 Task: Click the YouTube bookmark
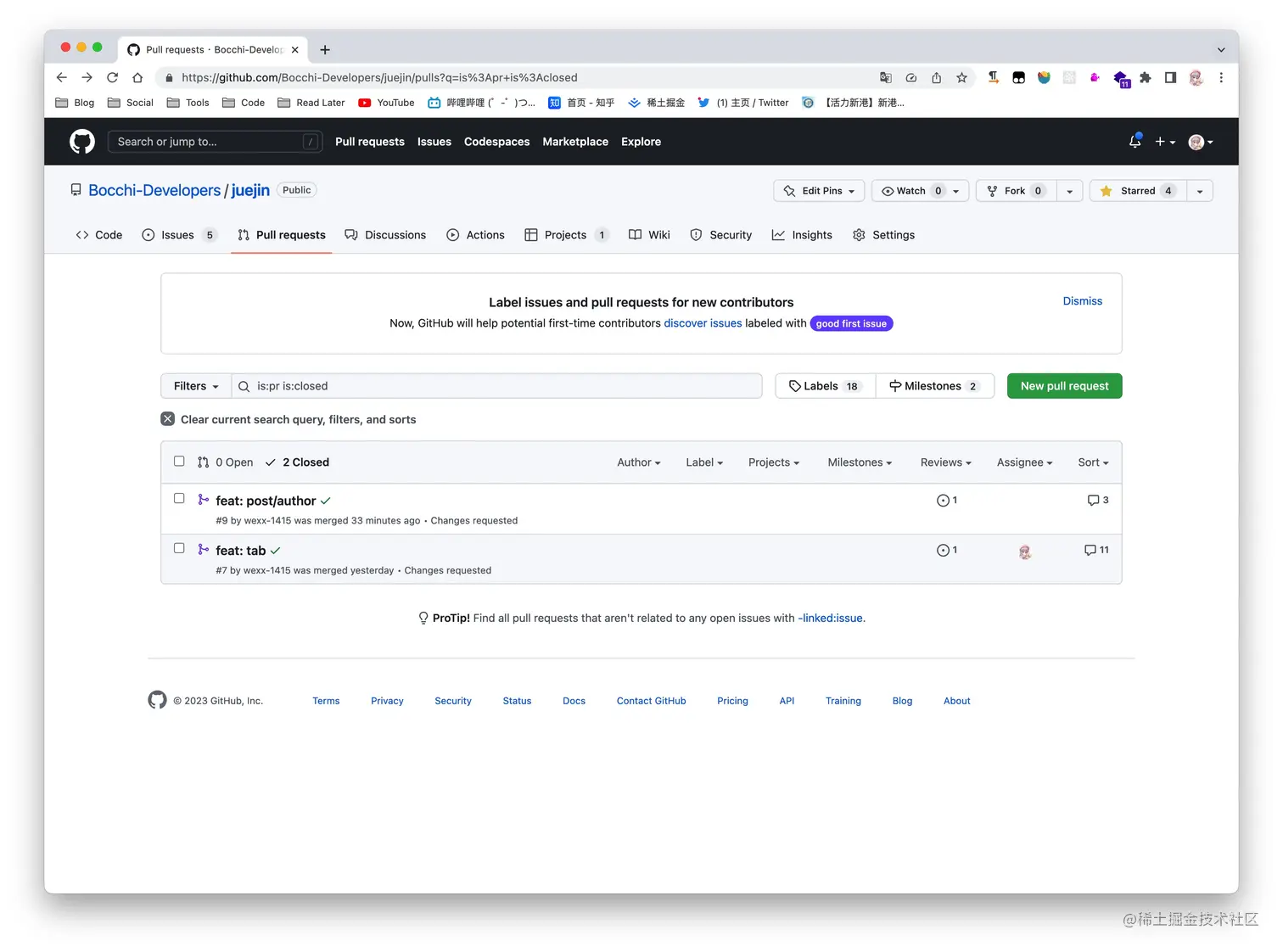pyautogui.click(x=386, y=103)
